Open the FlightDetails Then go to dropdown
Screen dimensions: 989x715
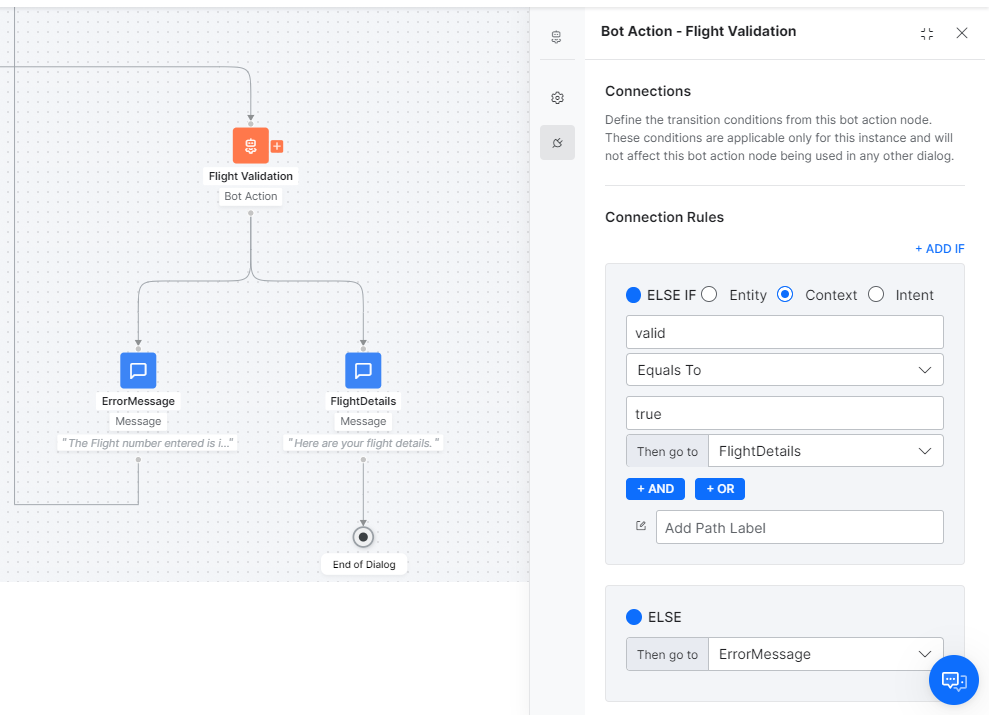[x=825, y=450]
